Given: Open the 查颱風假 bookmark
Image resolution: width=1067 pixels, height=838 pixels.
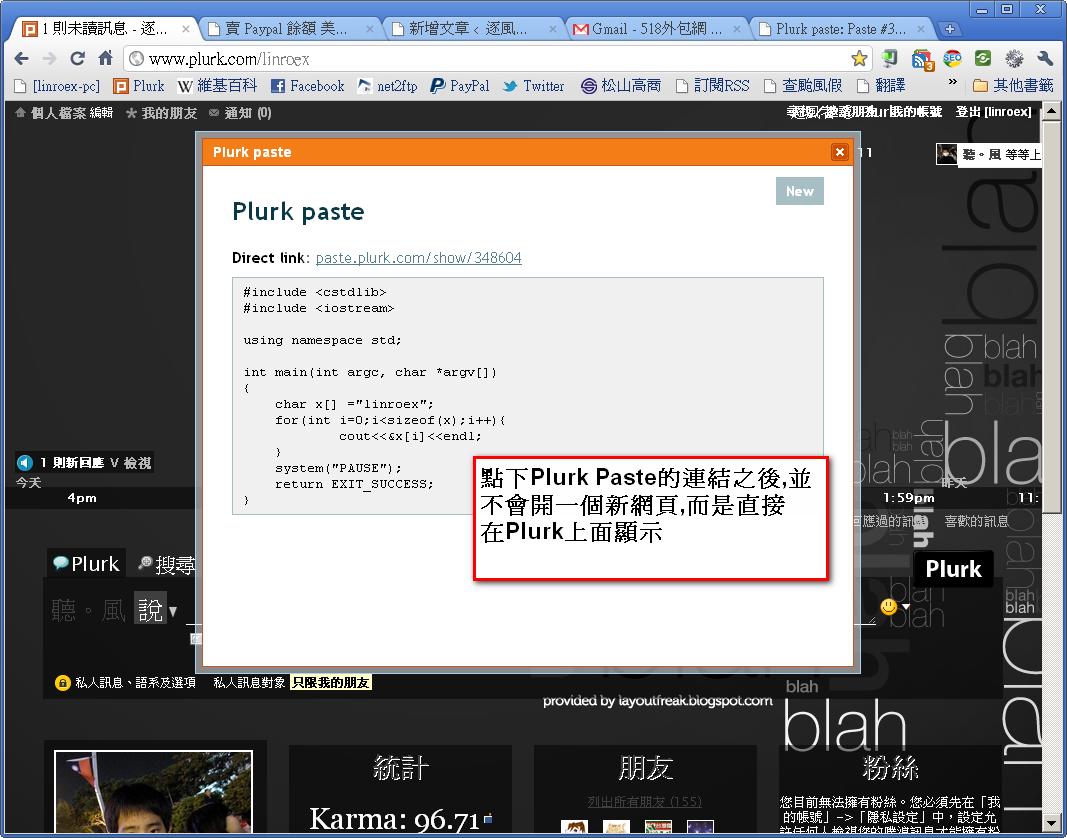Looking at the screenshot, I should pyautogui.click(x=803, y=86).
